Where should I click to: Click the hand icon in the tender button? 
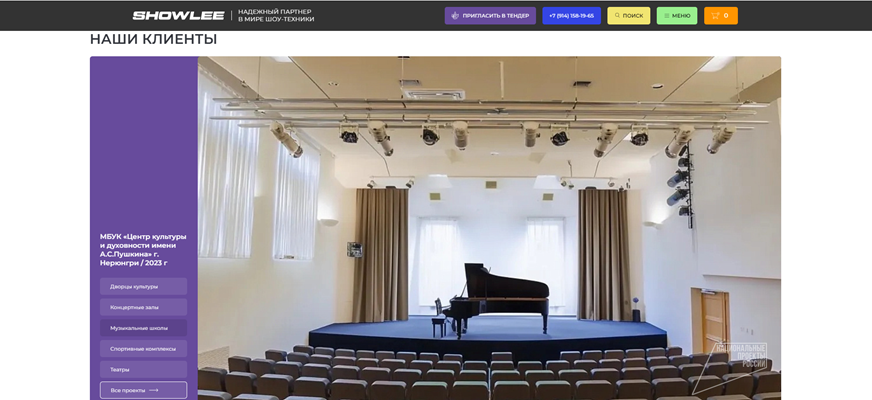[x=455, y=16]
